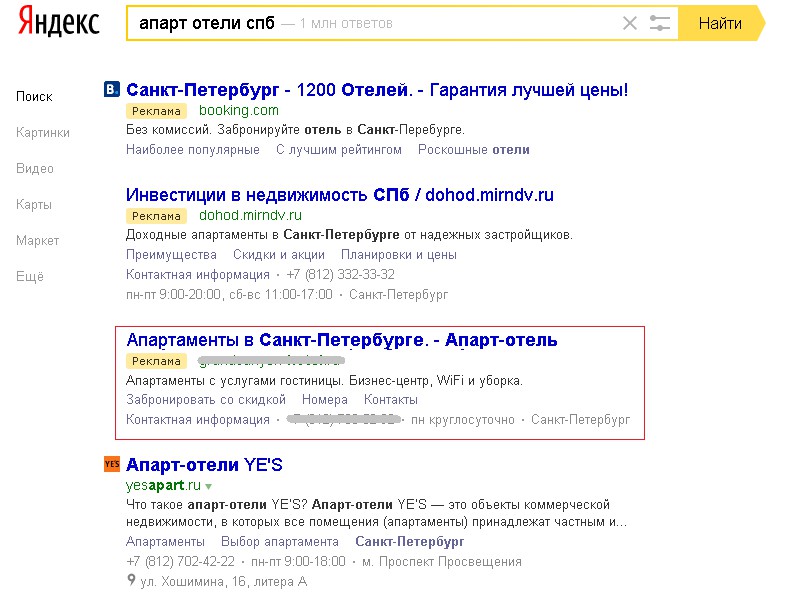Switch to Видео section
This screenshot has height=594, width=789.
point(35,168)
